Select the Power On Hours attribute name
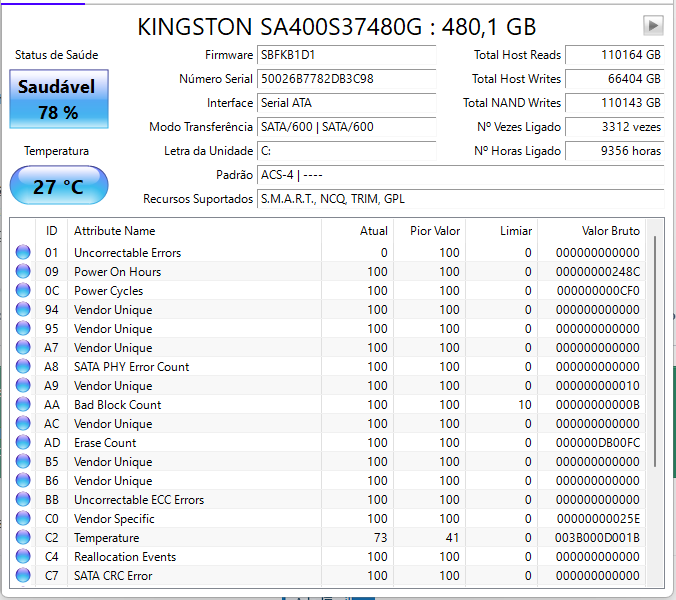This screenshot has height=600, width=676. pyautogui.click(x=117, y=272)
